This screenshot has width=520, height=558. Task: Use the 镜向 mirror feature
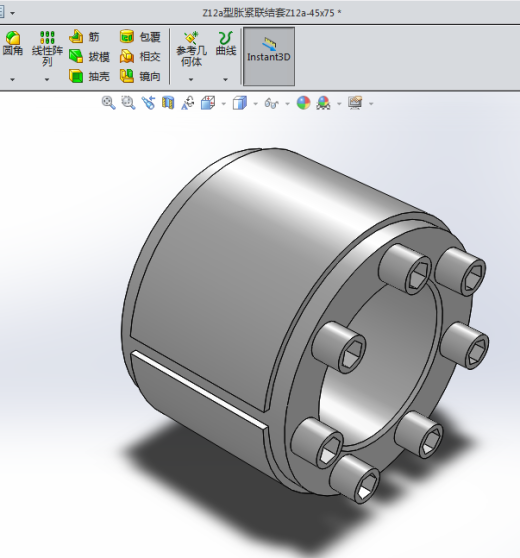pos(140,76)
